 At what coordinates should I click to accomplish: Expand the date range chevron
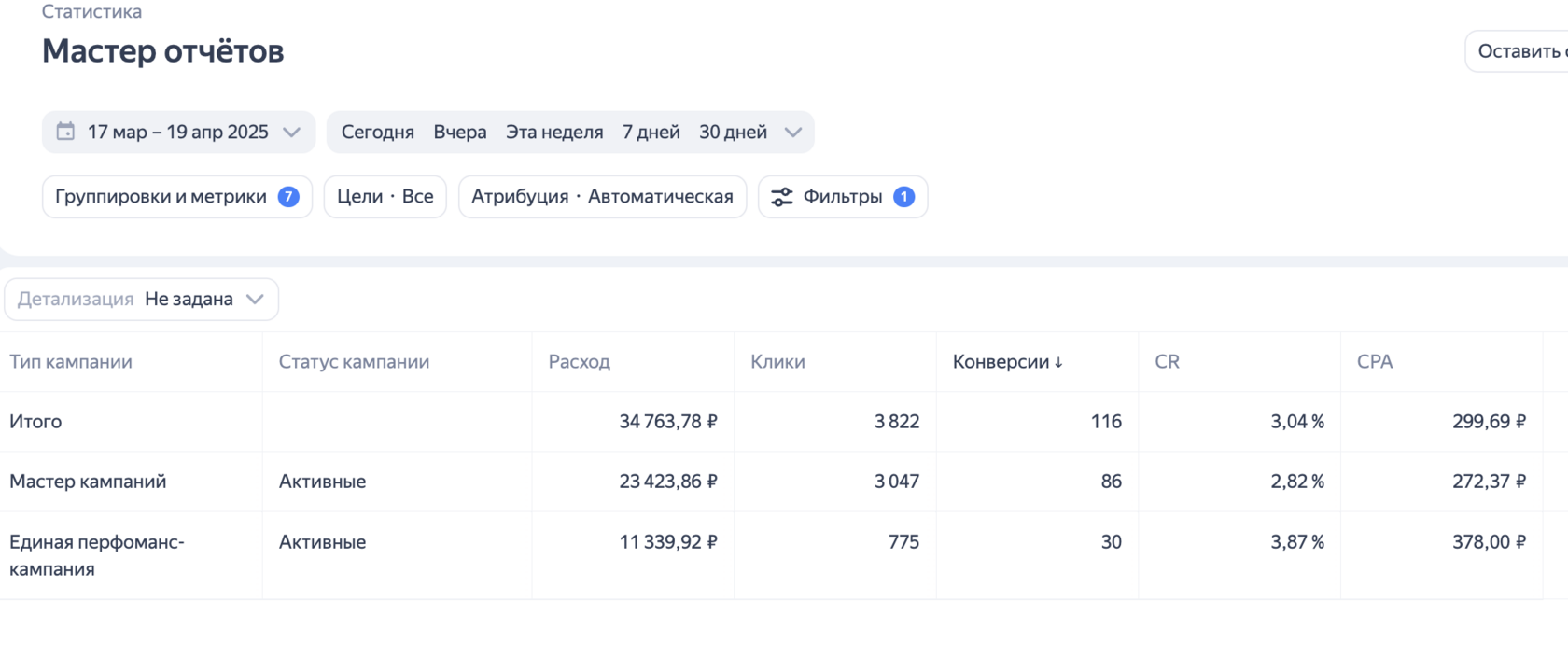click(x=291, y=132)
